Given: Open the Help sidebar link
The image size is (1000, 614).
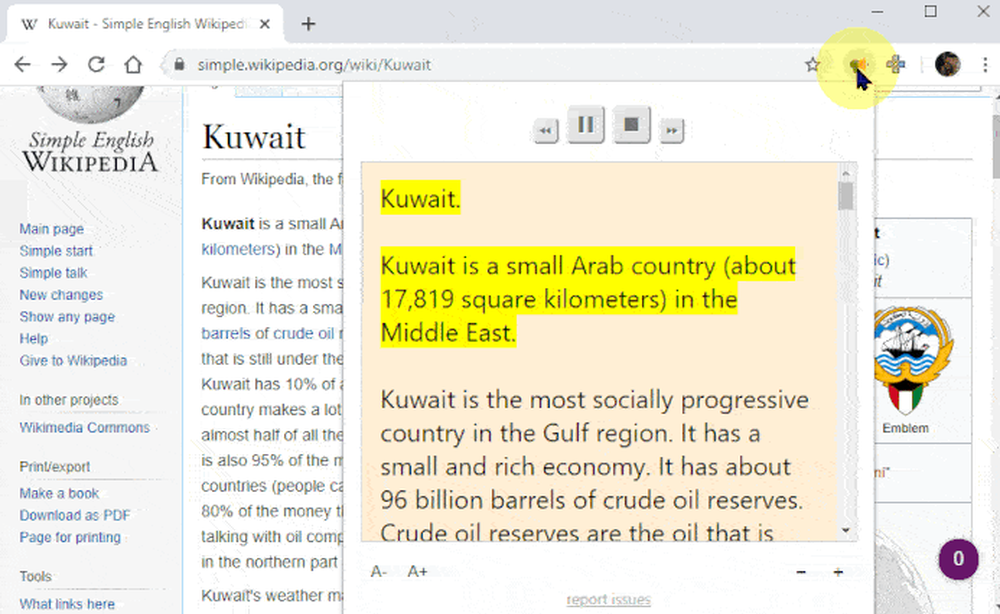Looking at the screenshot, I should click(x=33, y=339).
